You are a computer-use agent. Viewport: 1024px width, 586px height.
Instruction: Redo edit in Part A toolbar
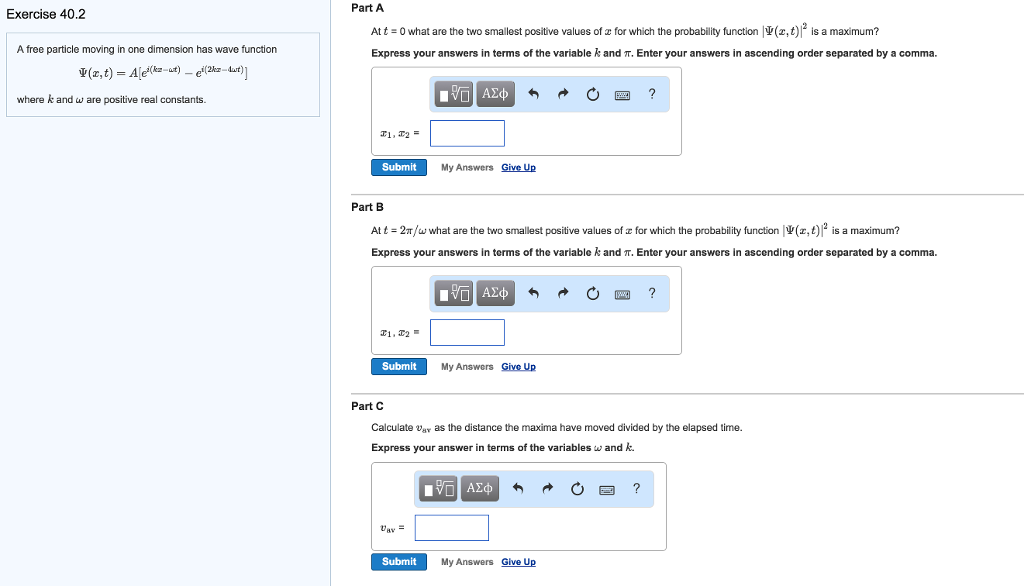[563, 94]
